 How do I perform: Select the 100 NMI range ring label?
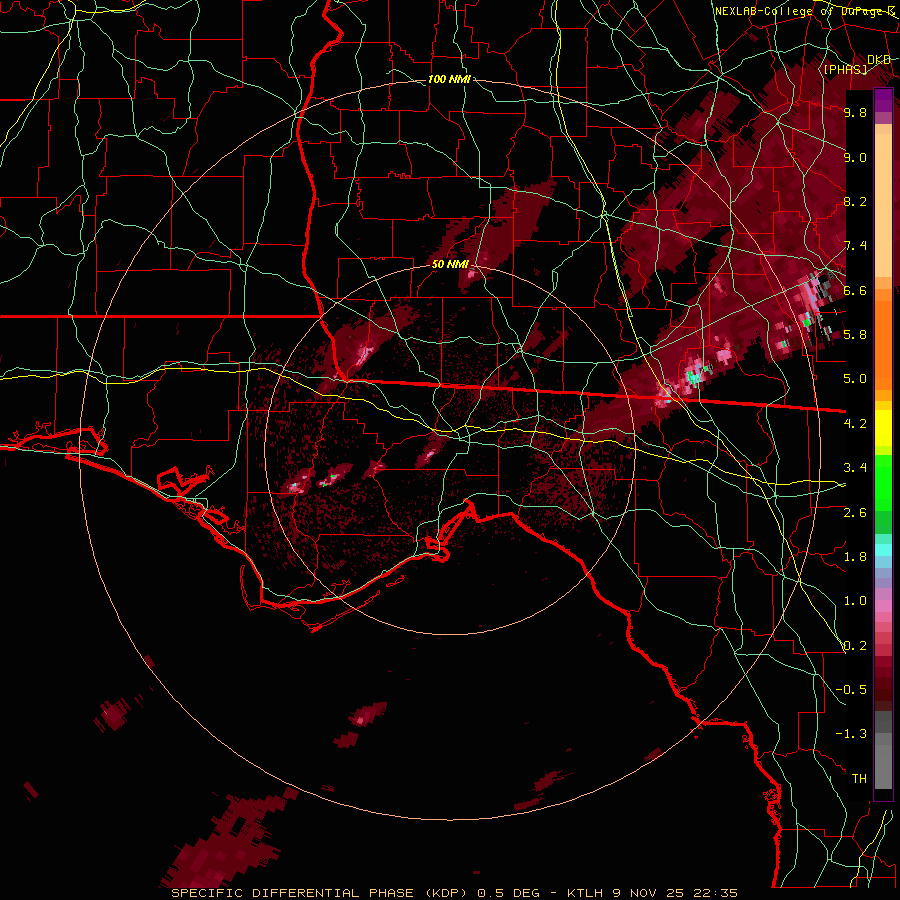[449, 79]
